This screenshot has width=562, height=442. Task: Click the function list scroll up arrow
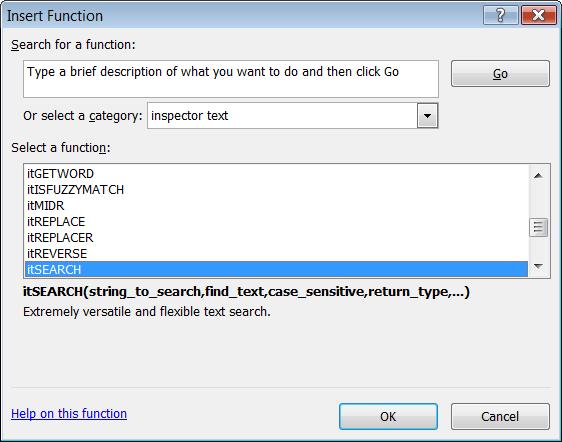click(538, 175)
